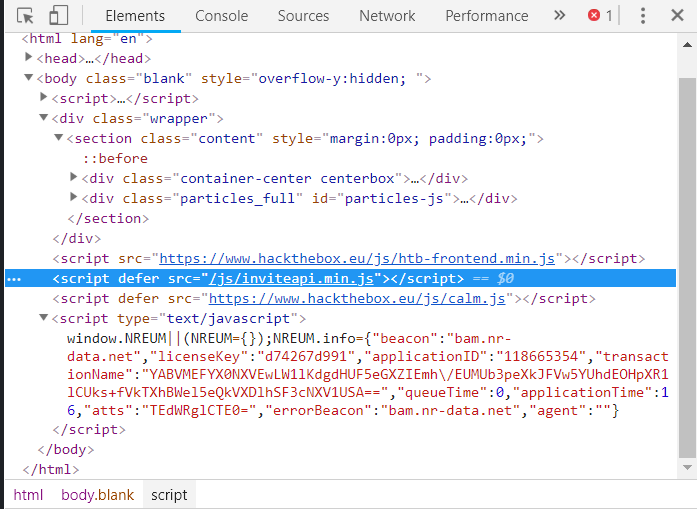This screenshot has height=509, width=697.
Task: Click the vertical scrollbar thumb
Action: coord(687,268)
